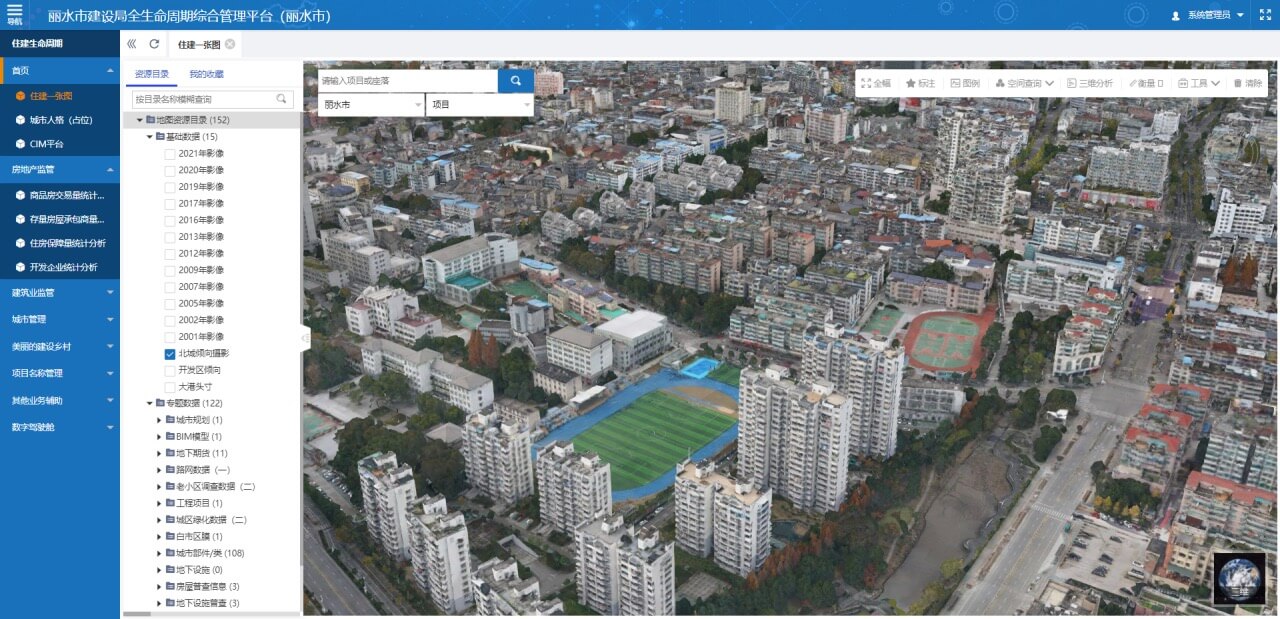Collapse the 专题数据 (122) tree node
Viewport: 1280px width, 619px height.
pos(149,403)
